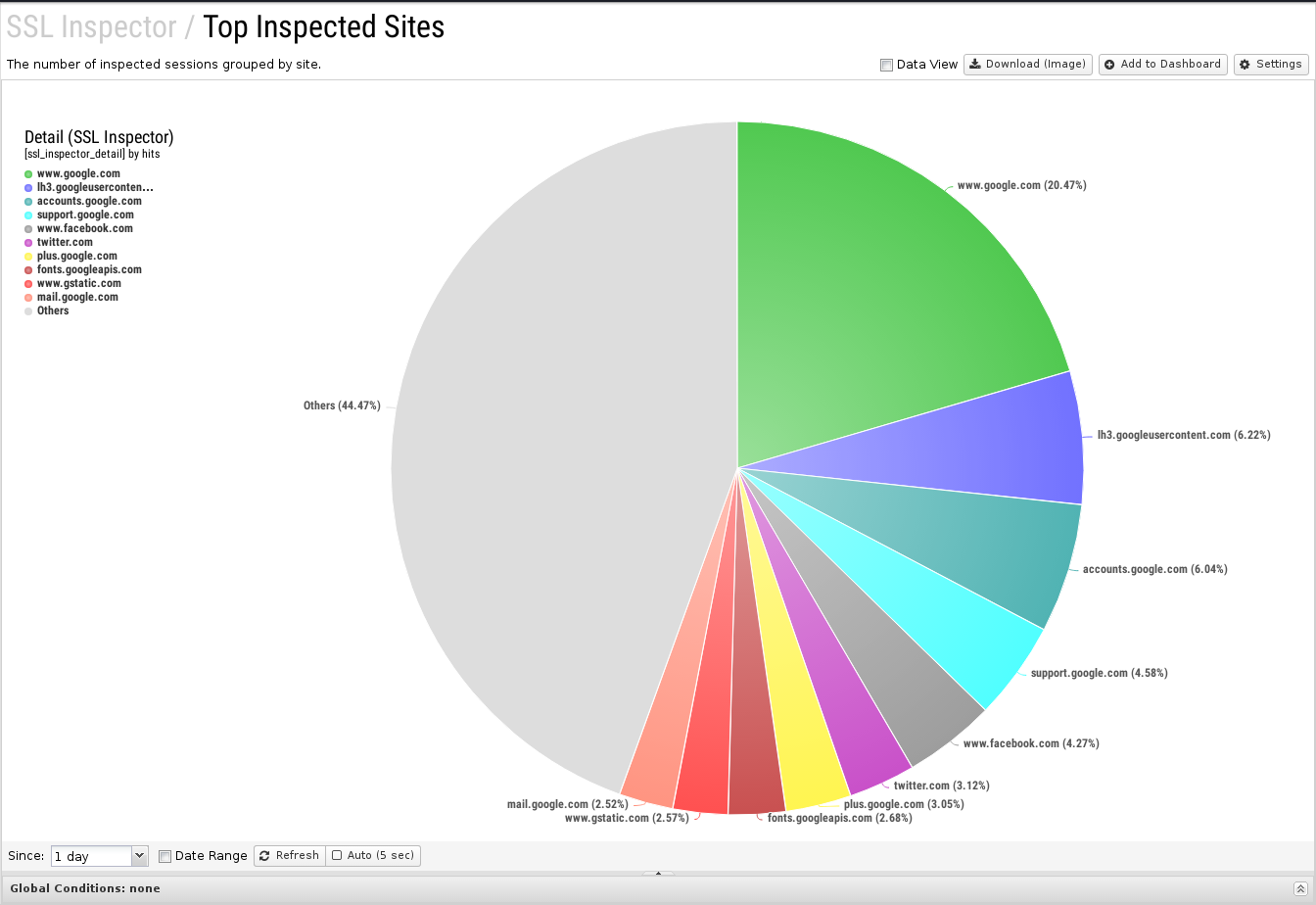Image resolution: width=1316 pixels, height=905 pixels.
Task: Toggle www.gstatic.com legend swatch
Action: click(x=28, y=284)
